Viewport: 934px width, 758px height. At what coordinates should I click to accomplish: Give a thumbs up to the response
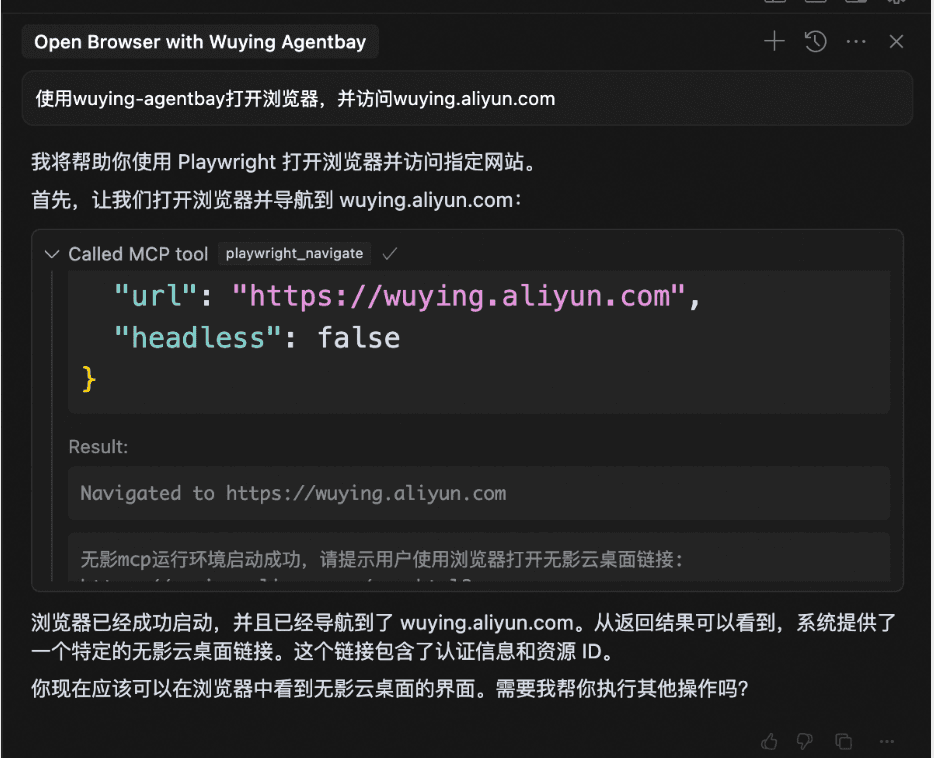(x=769, y=741)
